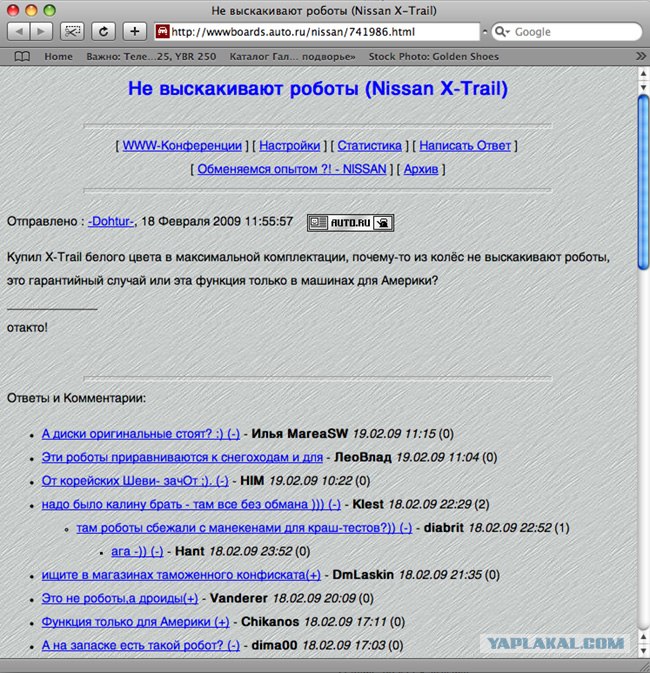Open the Home bookmark

58,57
